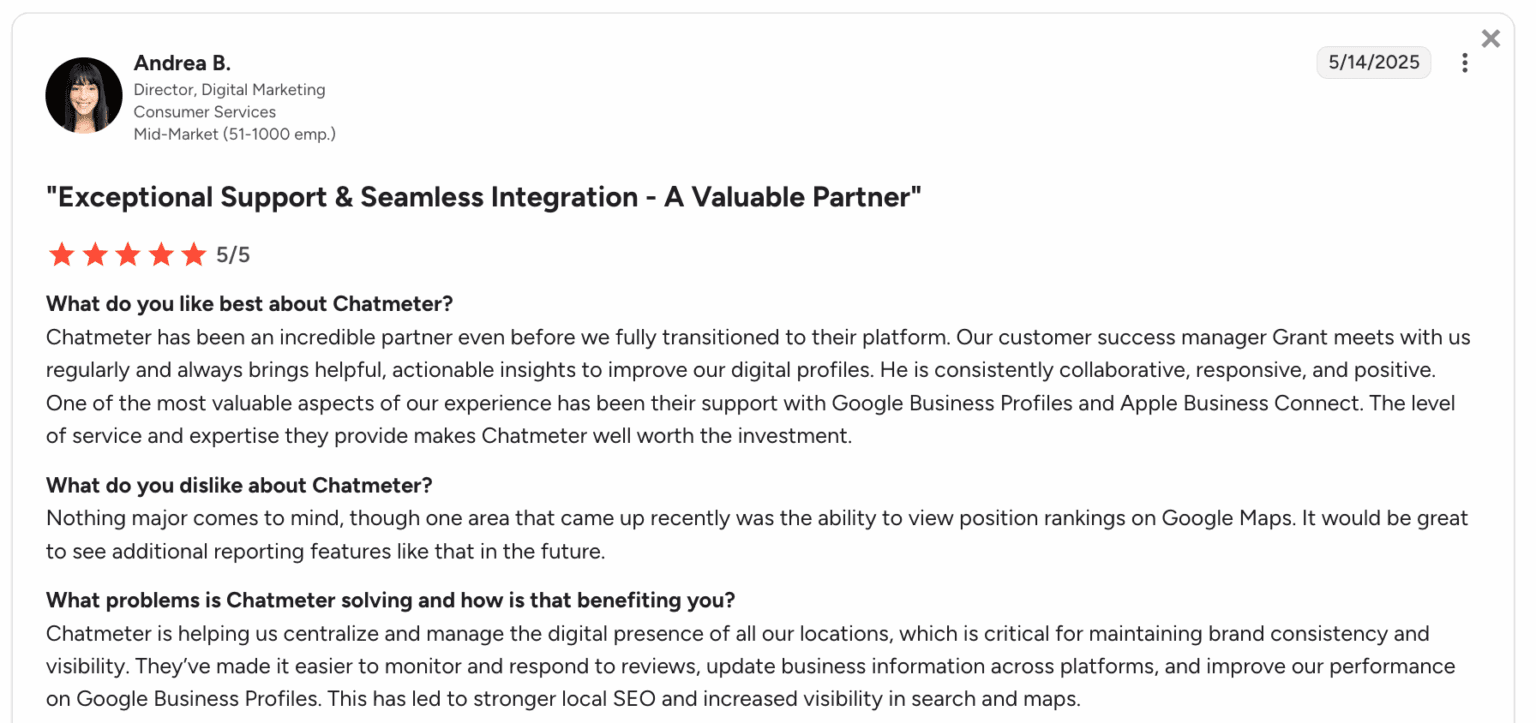Click the reviewer name Andrea B.

pyautogui.click(x=182, y=63)
